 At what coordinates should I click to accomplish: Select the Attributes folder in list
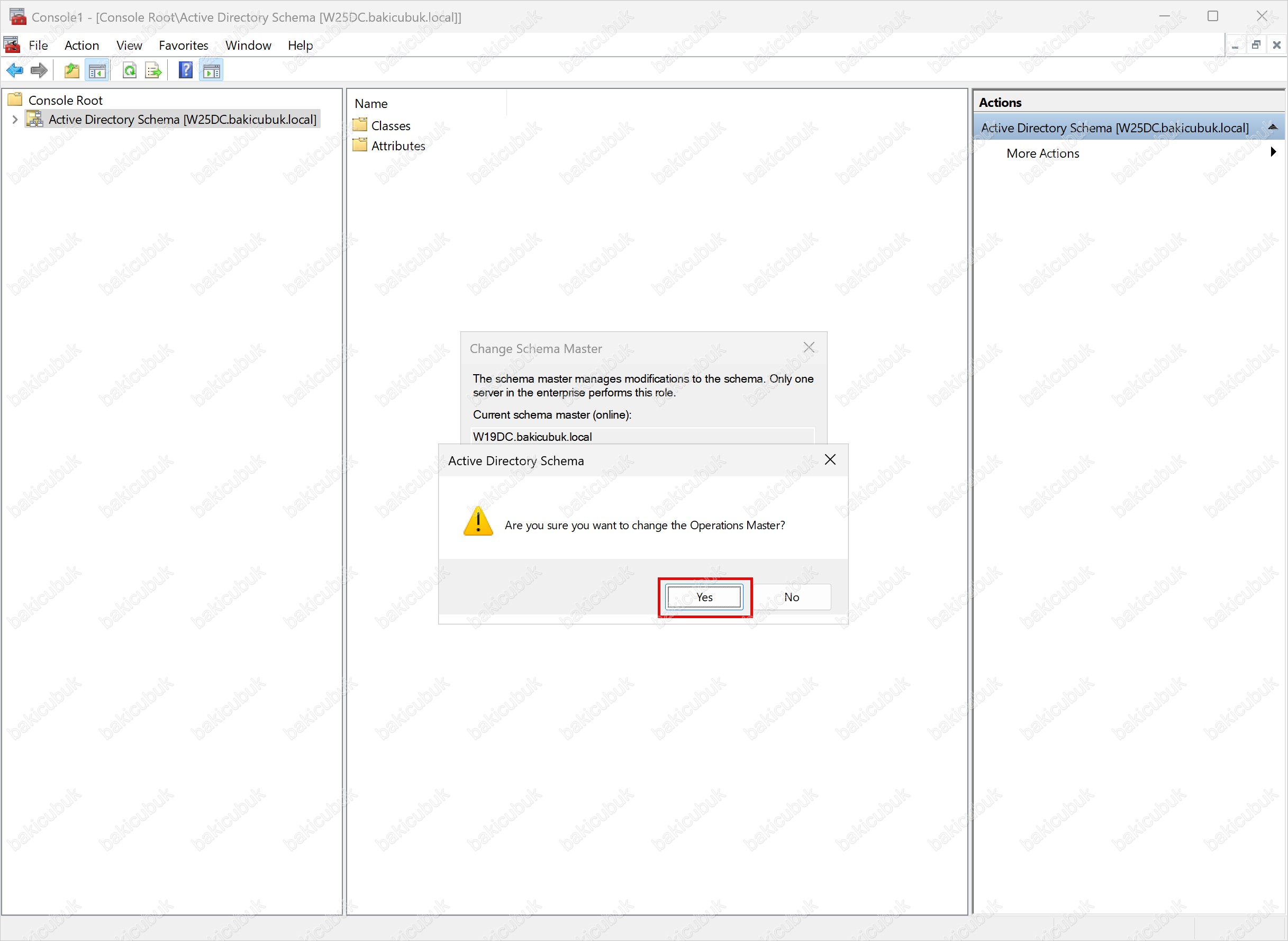pos(397,146)
